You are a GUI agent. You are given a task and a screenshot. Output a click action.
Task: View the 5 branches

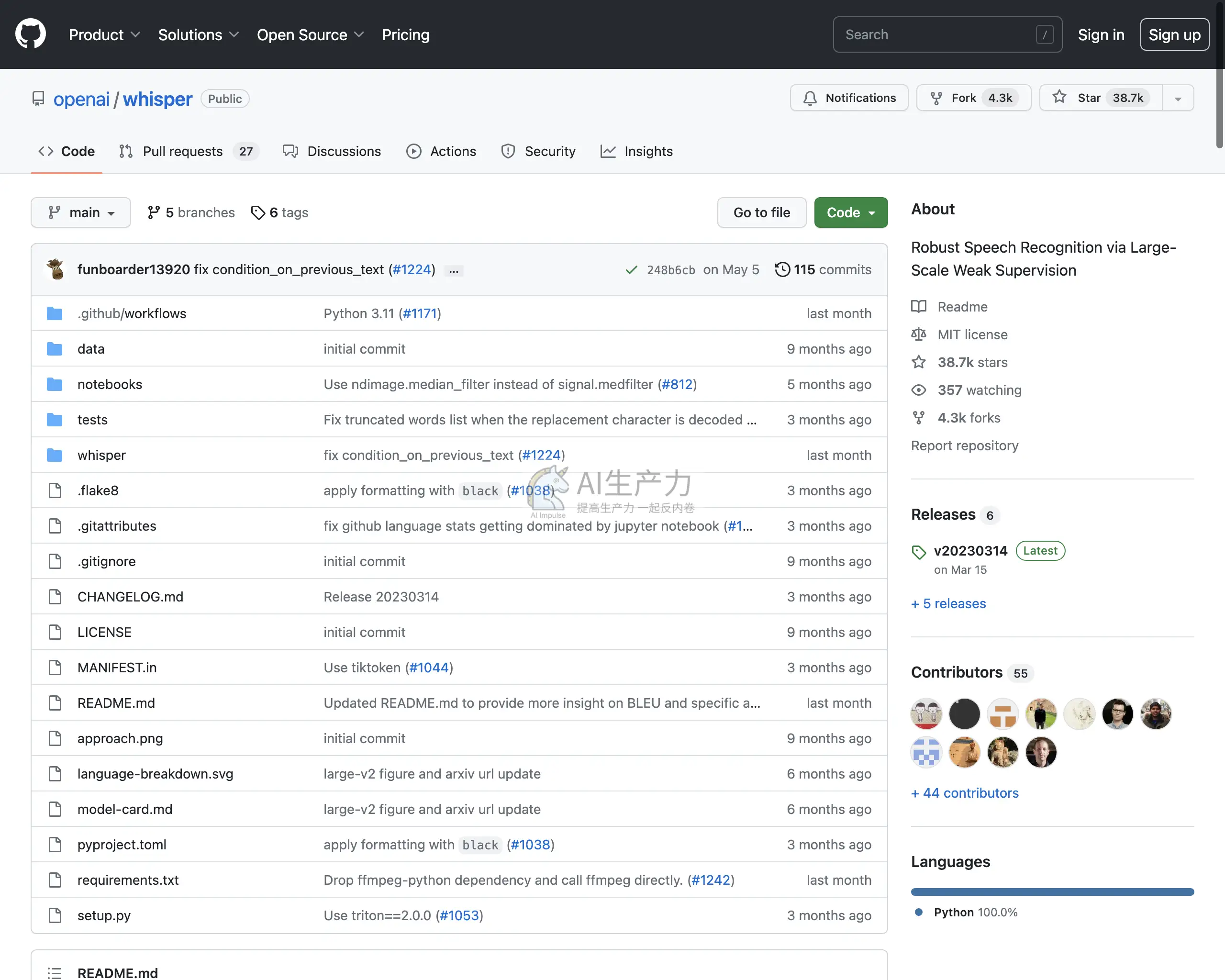click(191, 212)
